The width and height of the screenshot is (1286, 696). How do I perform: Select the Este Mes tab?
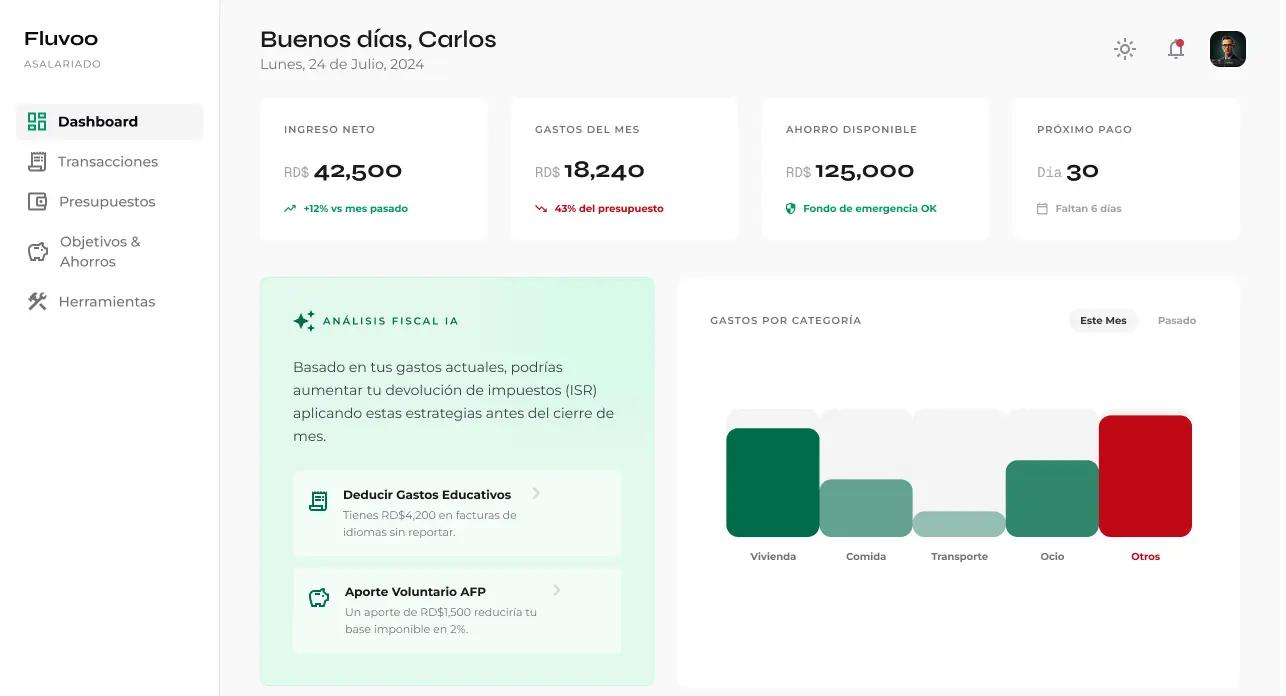point(1103,320)
